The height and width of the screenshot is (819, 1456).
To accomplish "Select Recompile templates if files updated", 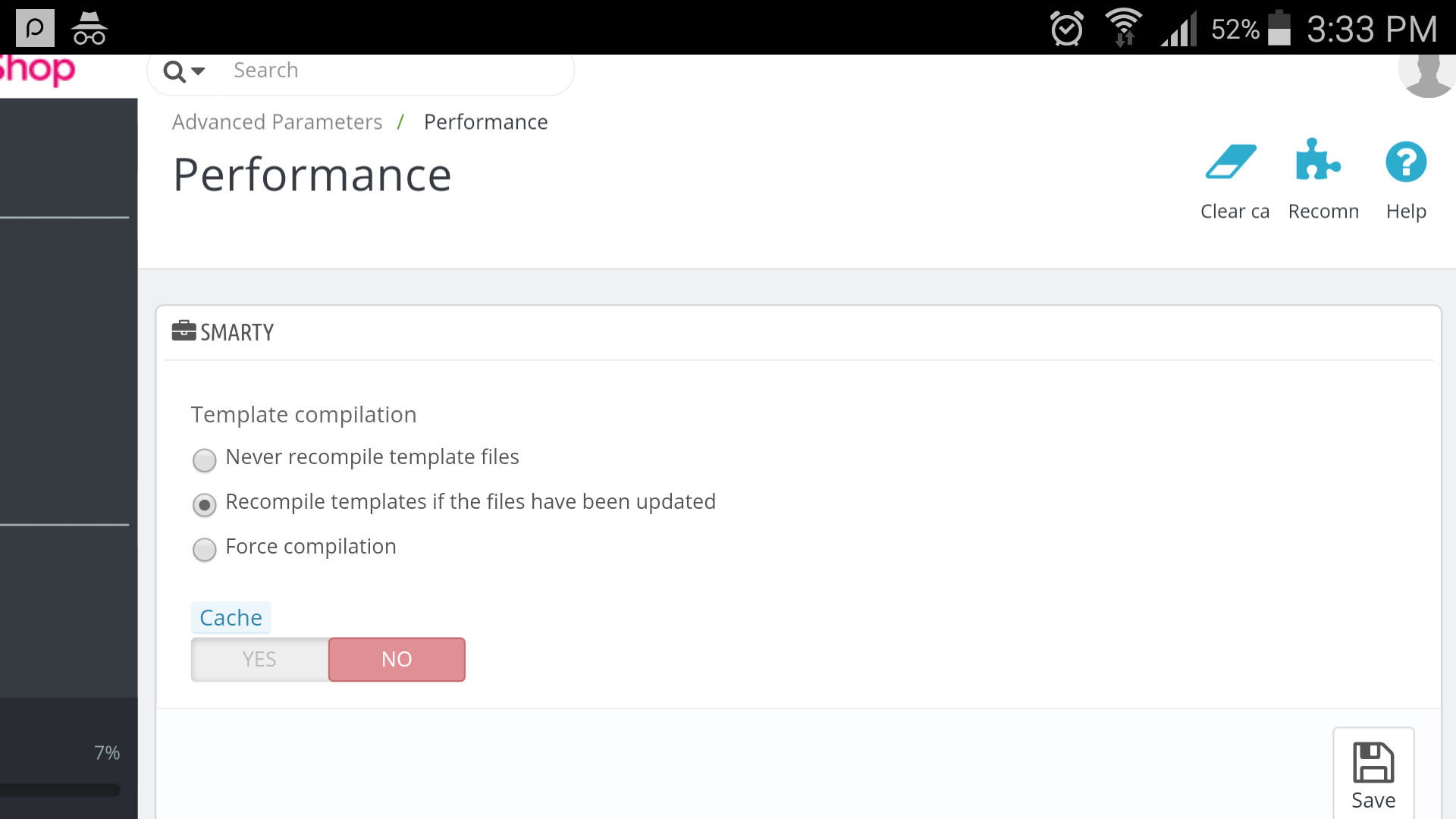I will pos(205,505).
